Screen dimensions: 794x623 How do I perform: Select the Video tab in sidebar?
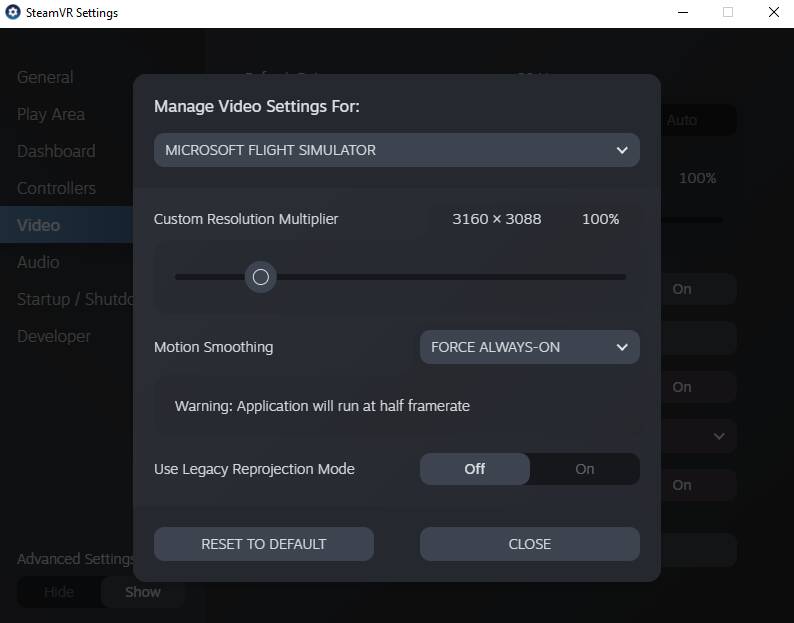click(x=38, y=225)
